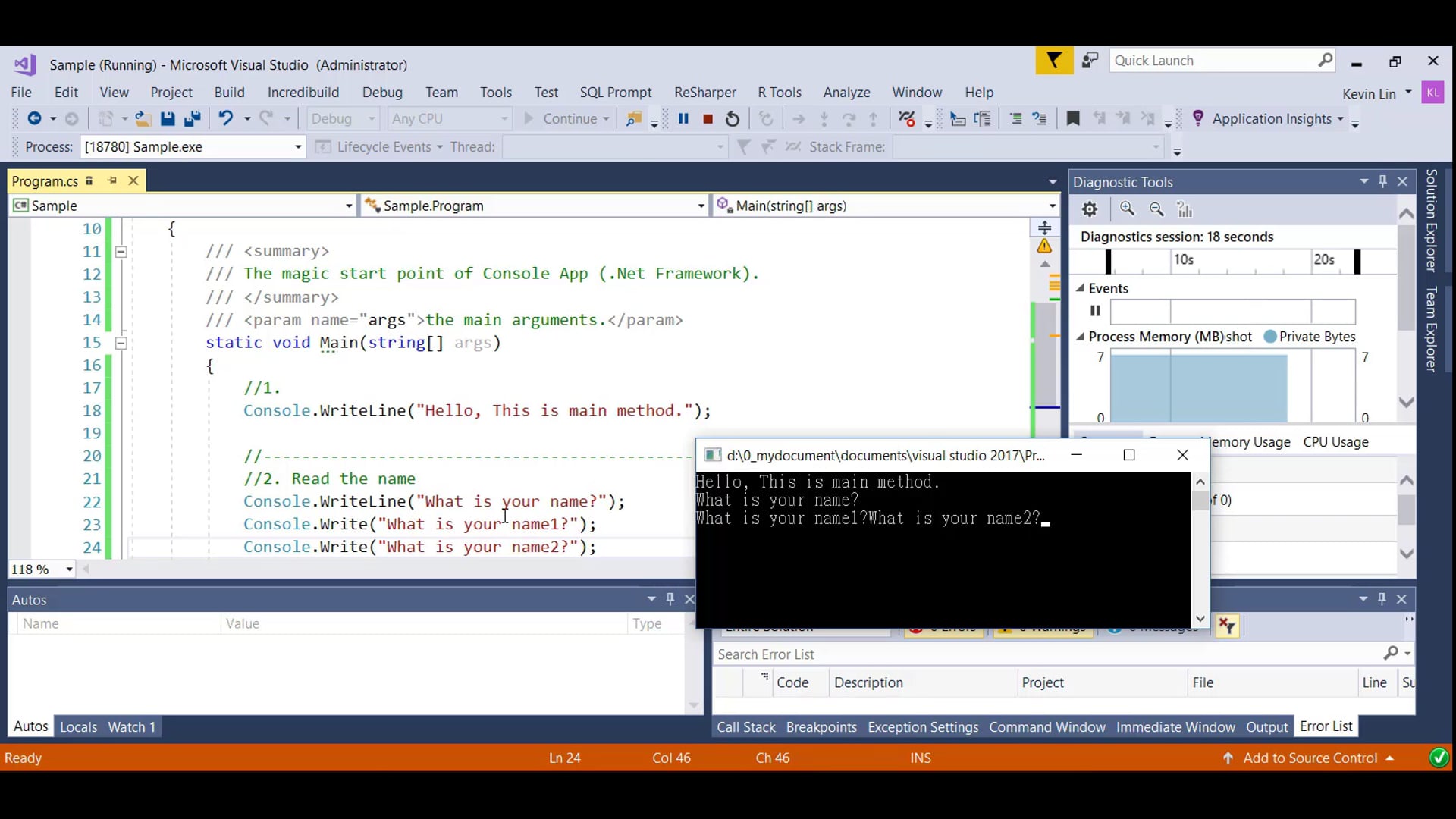Viewport: 1456px width, 819px height.
Task: Zoom in on the Diagnostic Tools timeline
Action: pos(1128,209)
